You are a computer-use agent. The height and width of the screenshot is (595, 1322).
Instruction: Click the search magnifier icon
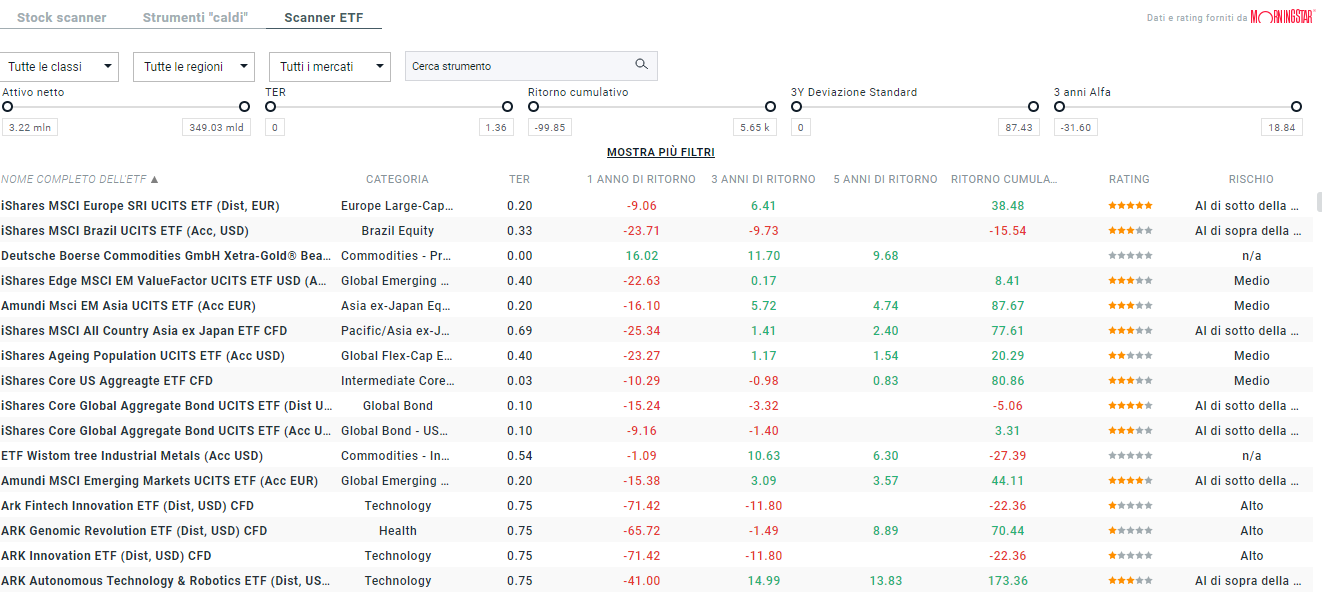click(x=641, y=64)
